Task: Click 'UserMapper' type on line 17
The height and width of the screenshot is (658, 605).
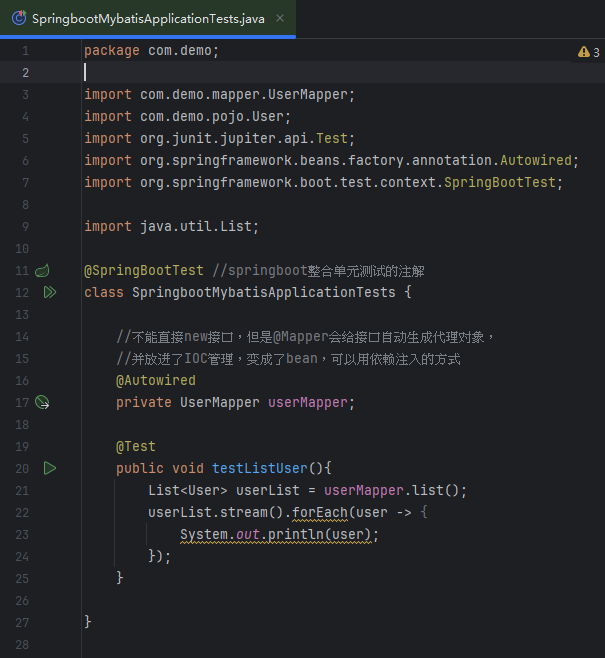Action: click(x=220, y=402)
